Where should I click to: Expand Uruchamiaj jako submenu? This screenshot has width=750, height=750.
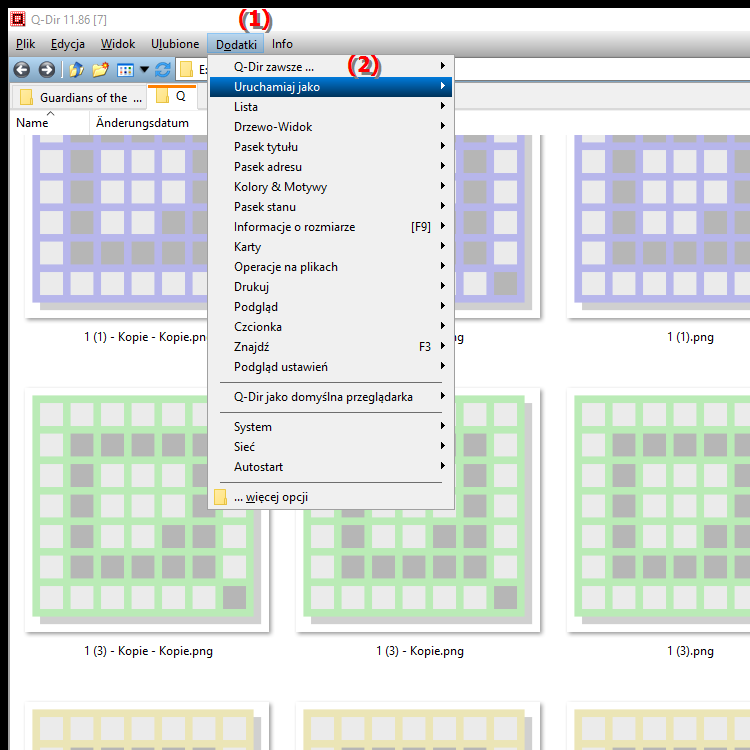pyautogui.click(x=331, y=87)
